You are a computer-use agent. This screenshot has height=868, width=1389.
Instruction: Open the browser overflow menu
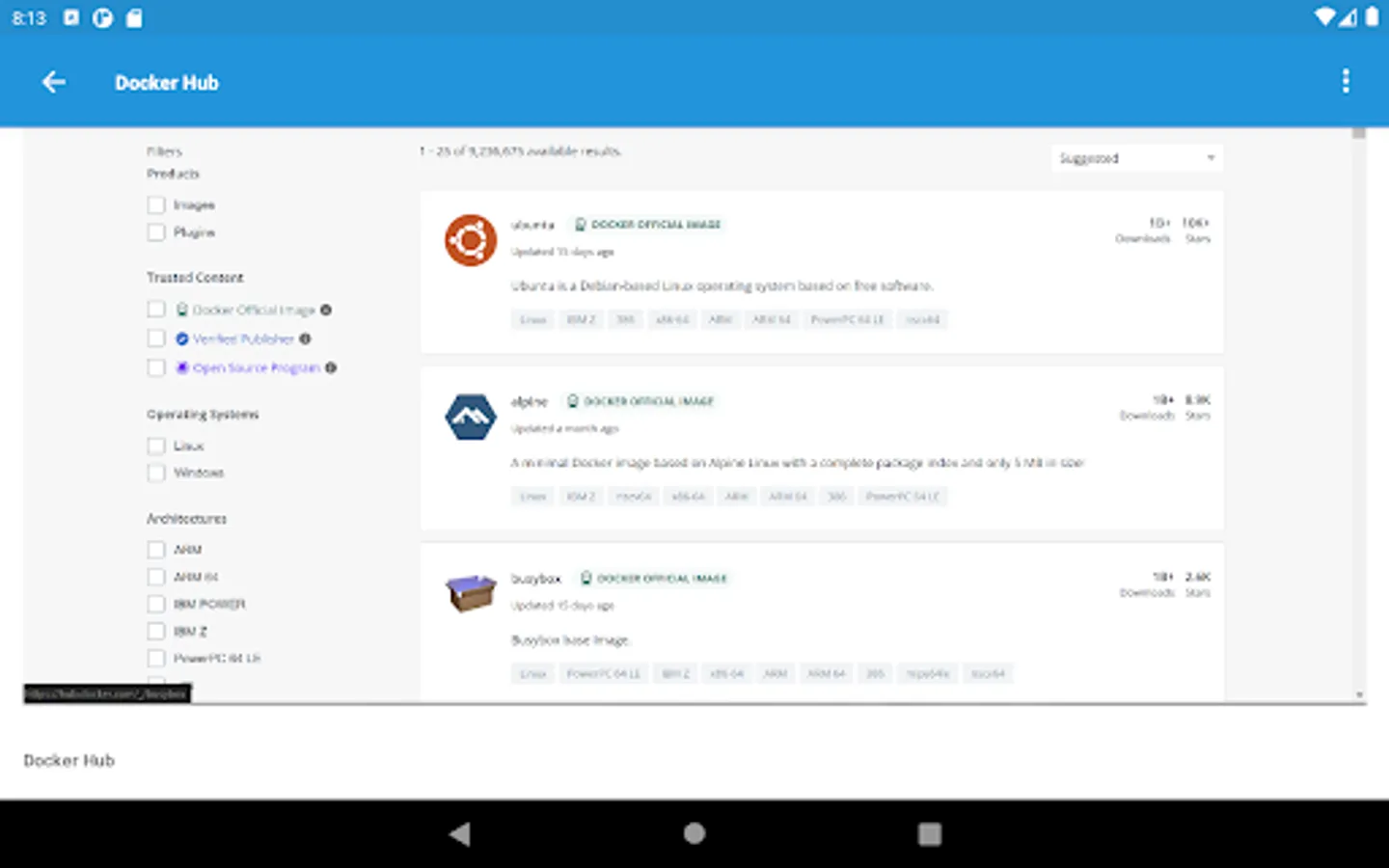tap(1346, 82)
